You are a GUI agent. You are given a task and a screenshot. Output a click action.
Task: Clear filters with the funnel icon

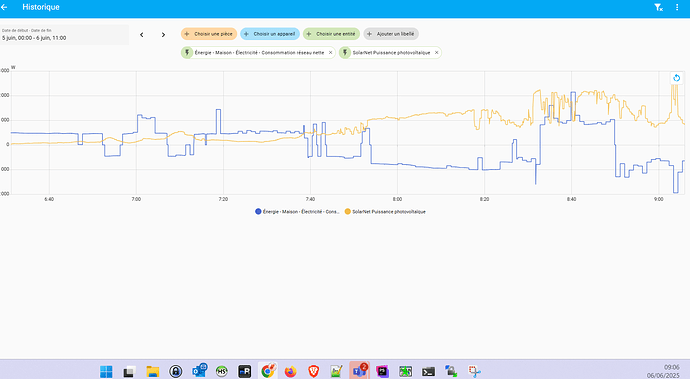point(658,7)
